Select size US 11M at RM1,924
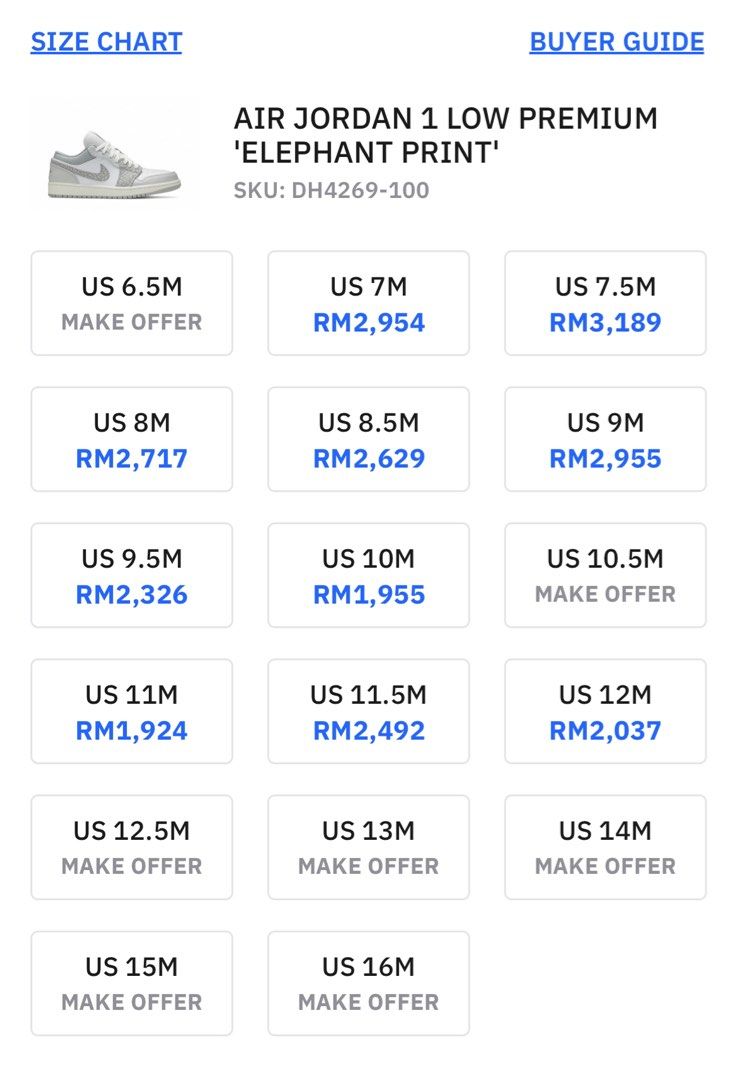This screenshot has width=730, height=1080. tap(132, 711)
